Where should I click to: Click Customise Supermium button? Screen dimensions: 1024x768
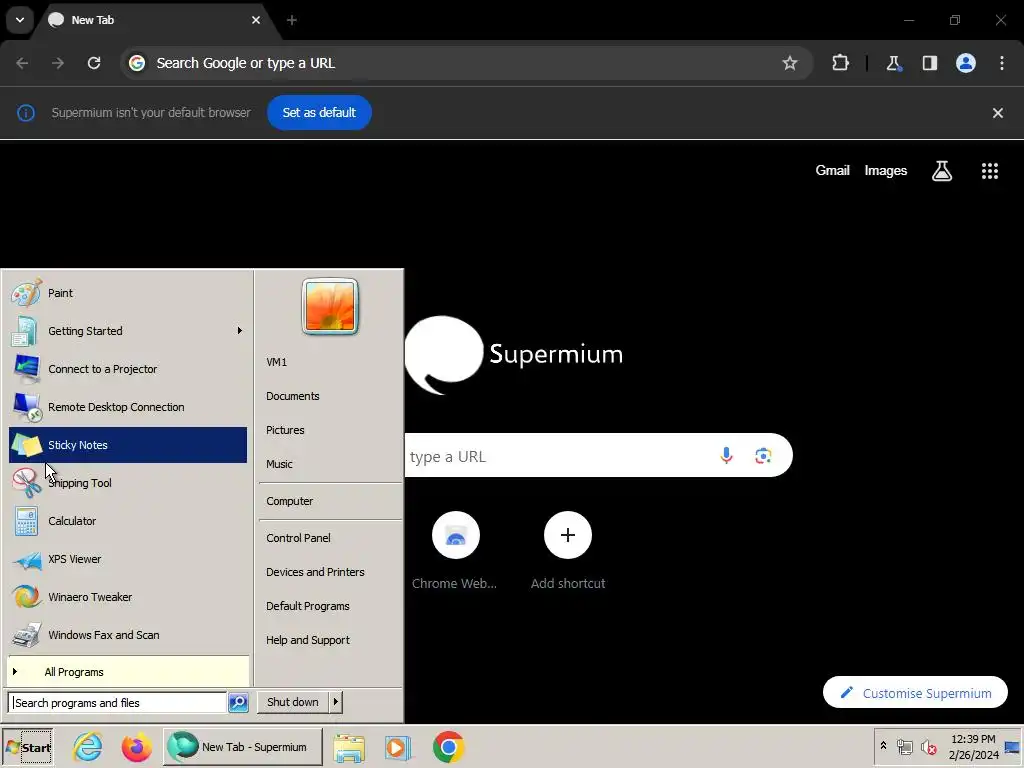point(915,693)
